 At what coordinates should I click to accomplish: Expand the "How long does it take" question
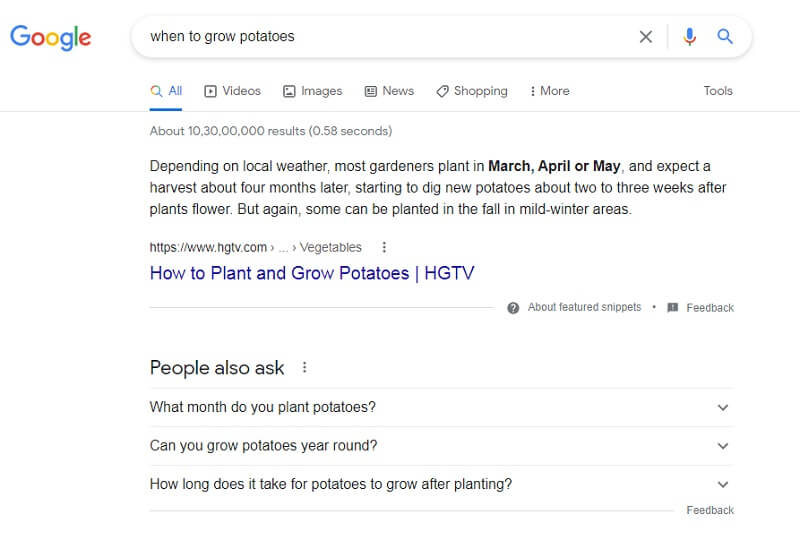pos(723,484)
